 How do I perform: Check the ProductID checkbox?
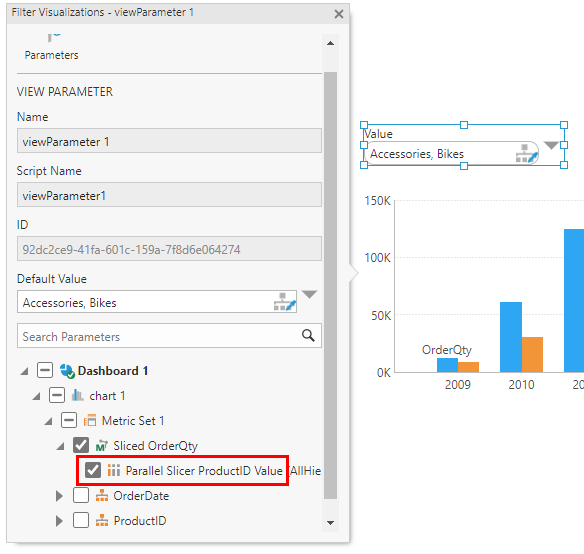pyautogui.click(x=81, y=520)
